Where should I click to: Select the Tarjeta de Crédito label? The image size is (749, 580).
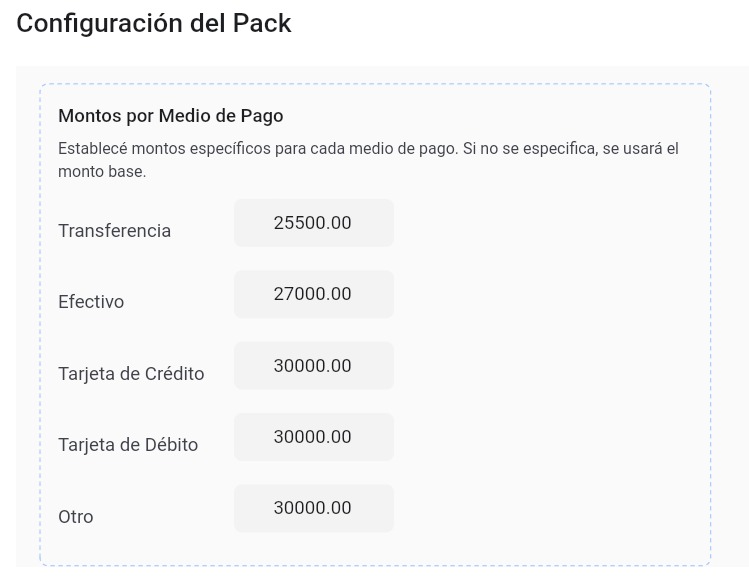[131, 374]
